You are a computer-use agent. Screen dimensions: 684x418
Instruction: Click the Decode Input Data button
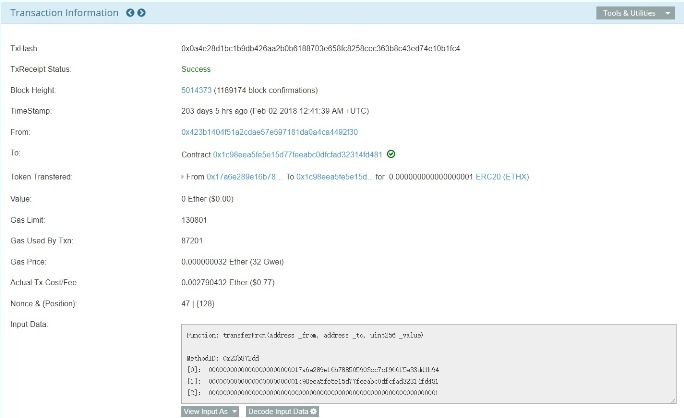click(282, 411)
